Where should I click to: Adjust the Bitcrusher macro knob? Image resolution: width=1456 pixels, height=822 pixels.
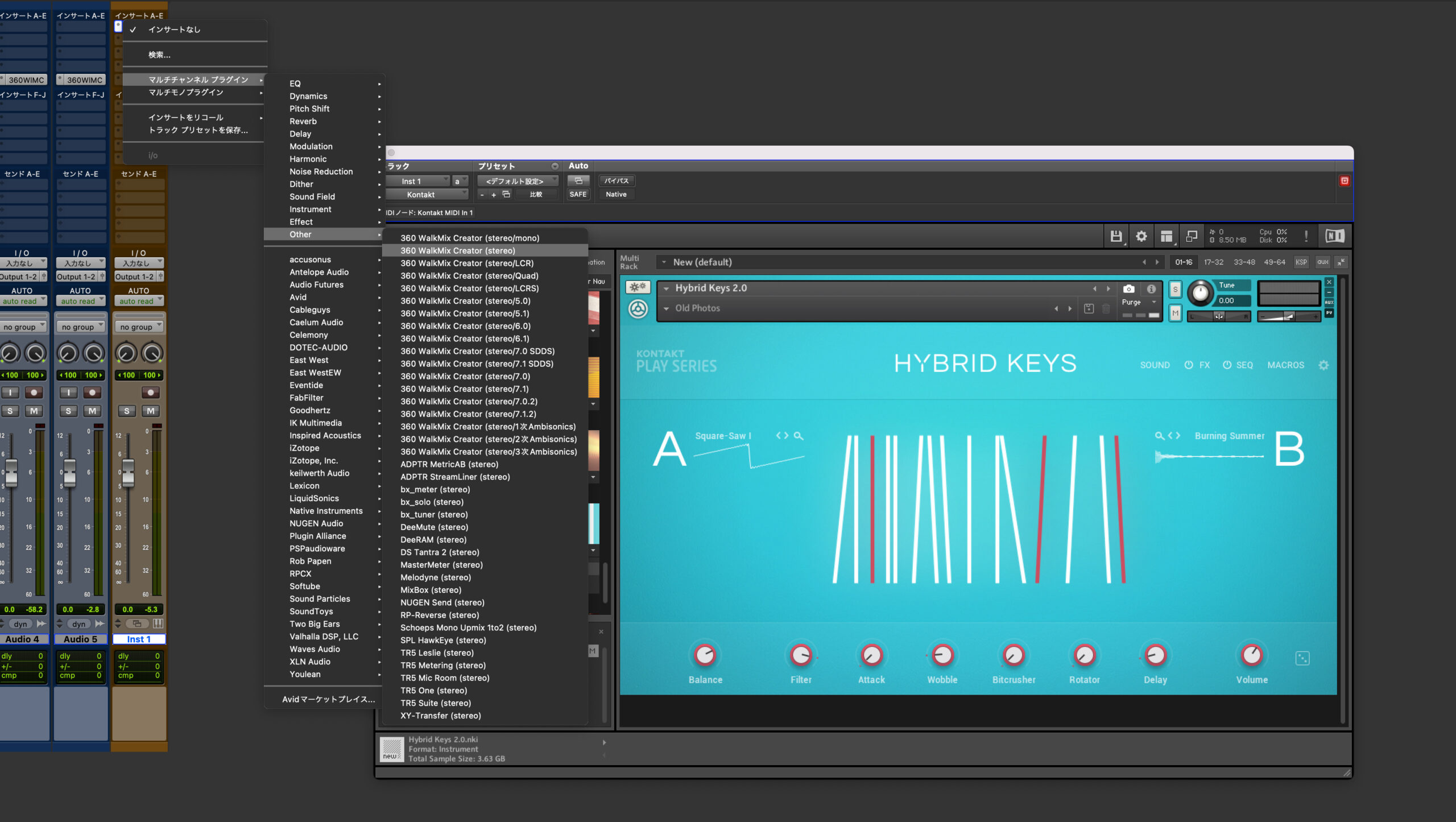1013,655
